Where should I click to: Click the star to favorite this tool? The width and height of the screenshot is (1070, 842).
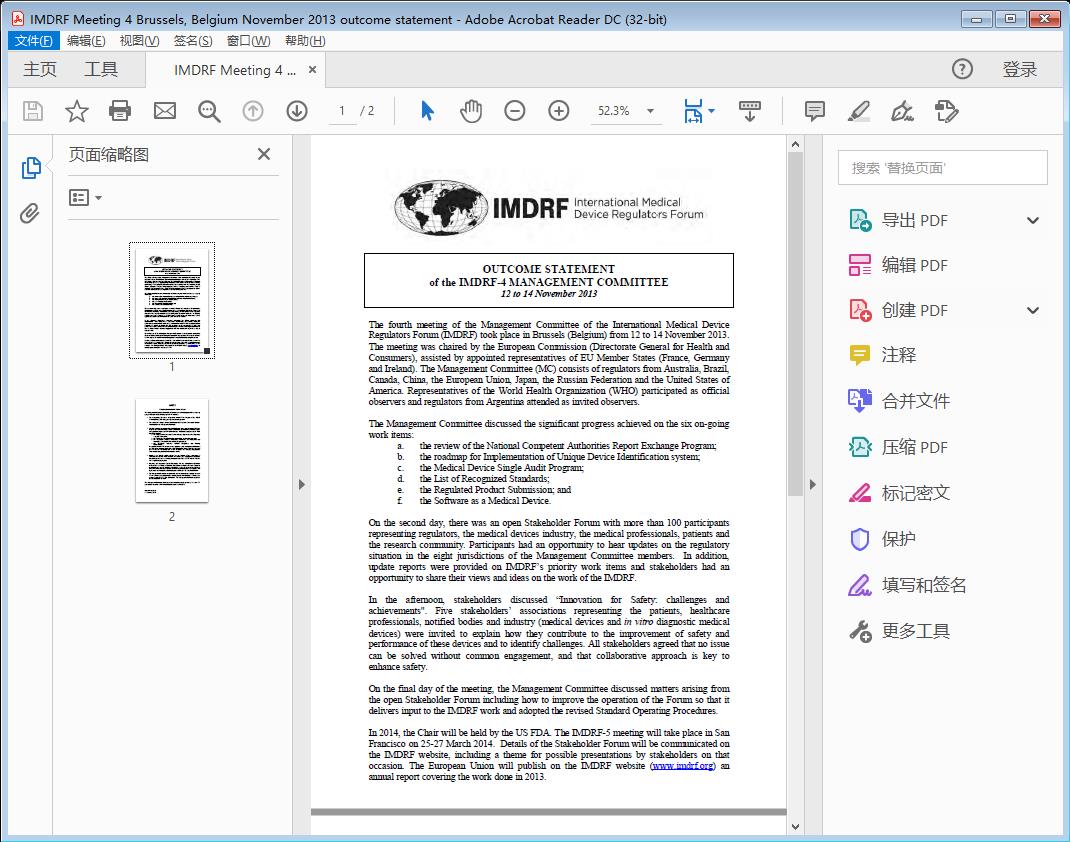76,111
